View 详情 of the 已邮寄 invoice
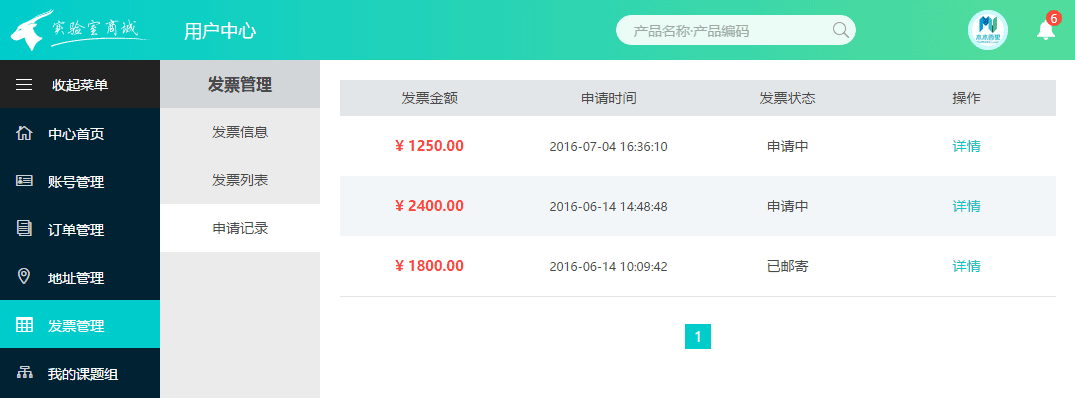The height and width of the screenshot is (398, 1075). pos(966,266)
